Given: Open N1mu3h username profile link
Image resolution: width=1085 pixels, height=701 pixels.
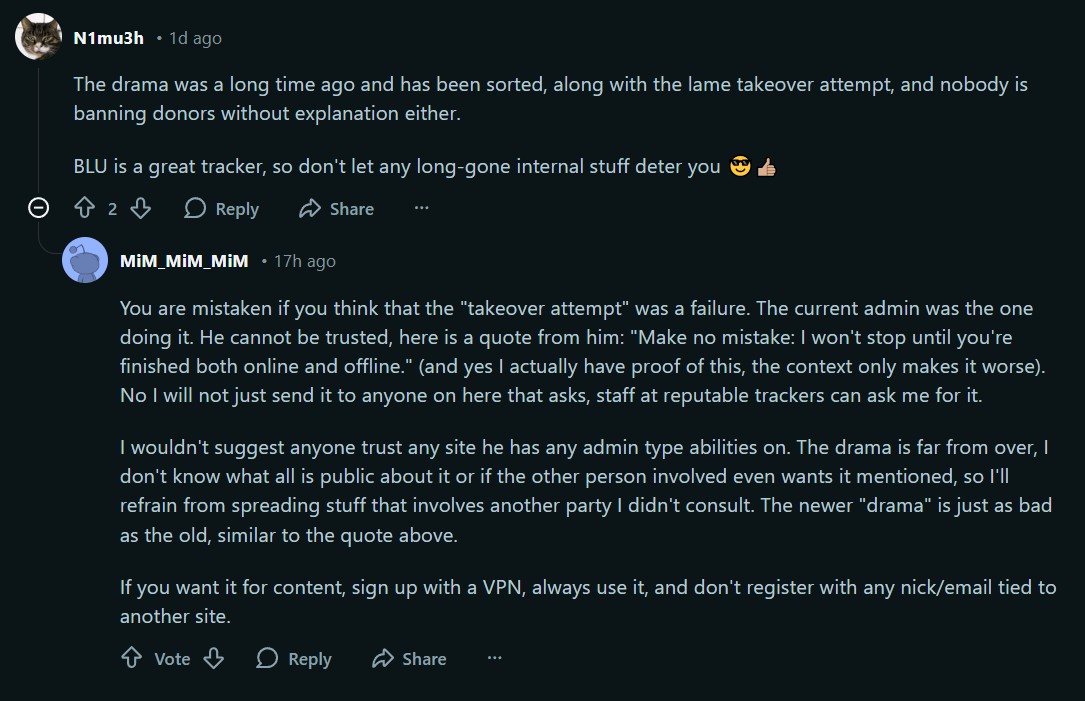Looking at the screenshot, I should pos(108,38).
